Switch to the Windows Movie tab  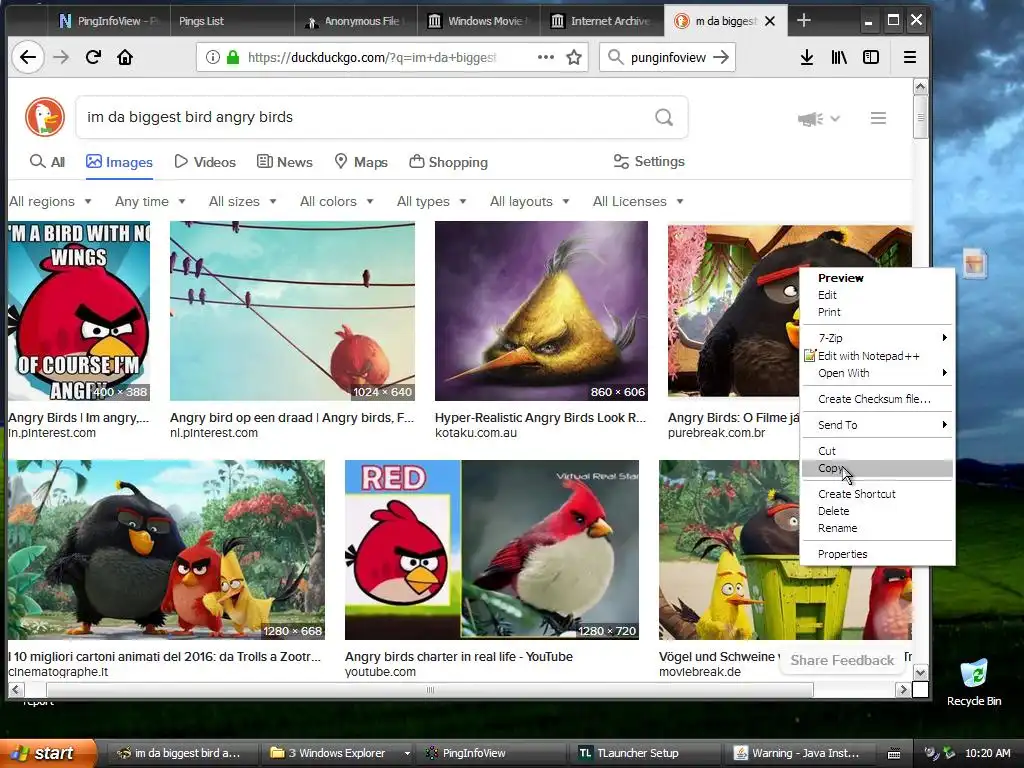pos(479,21)
